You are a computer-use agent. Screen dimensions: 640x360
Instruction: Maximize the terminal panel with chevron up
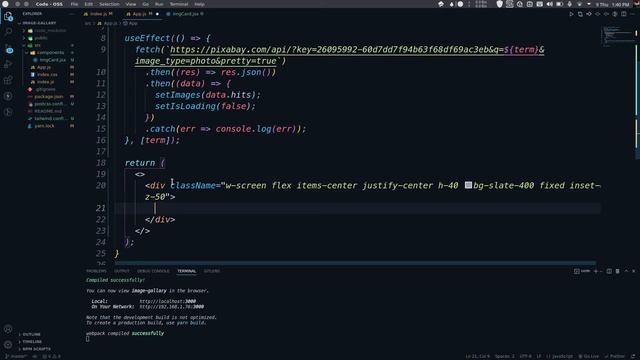(626, 271)
